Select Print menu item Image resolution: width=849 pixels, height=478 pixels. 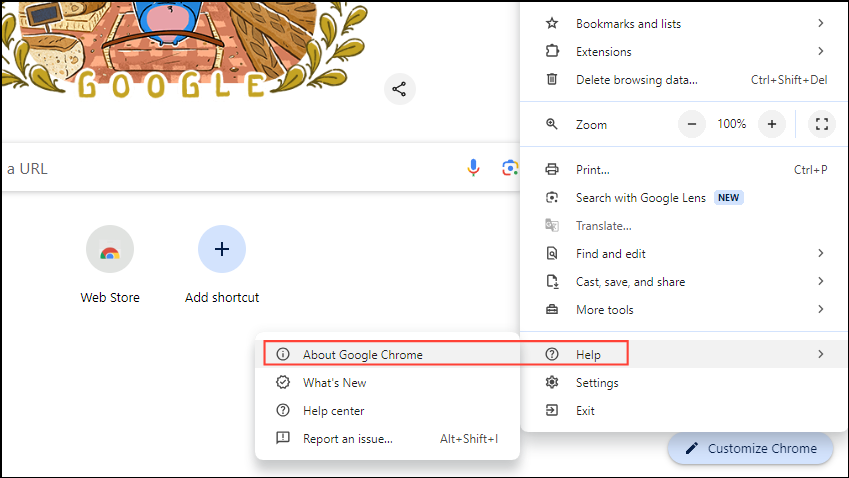684,169
